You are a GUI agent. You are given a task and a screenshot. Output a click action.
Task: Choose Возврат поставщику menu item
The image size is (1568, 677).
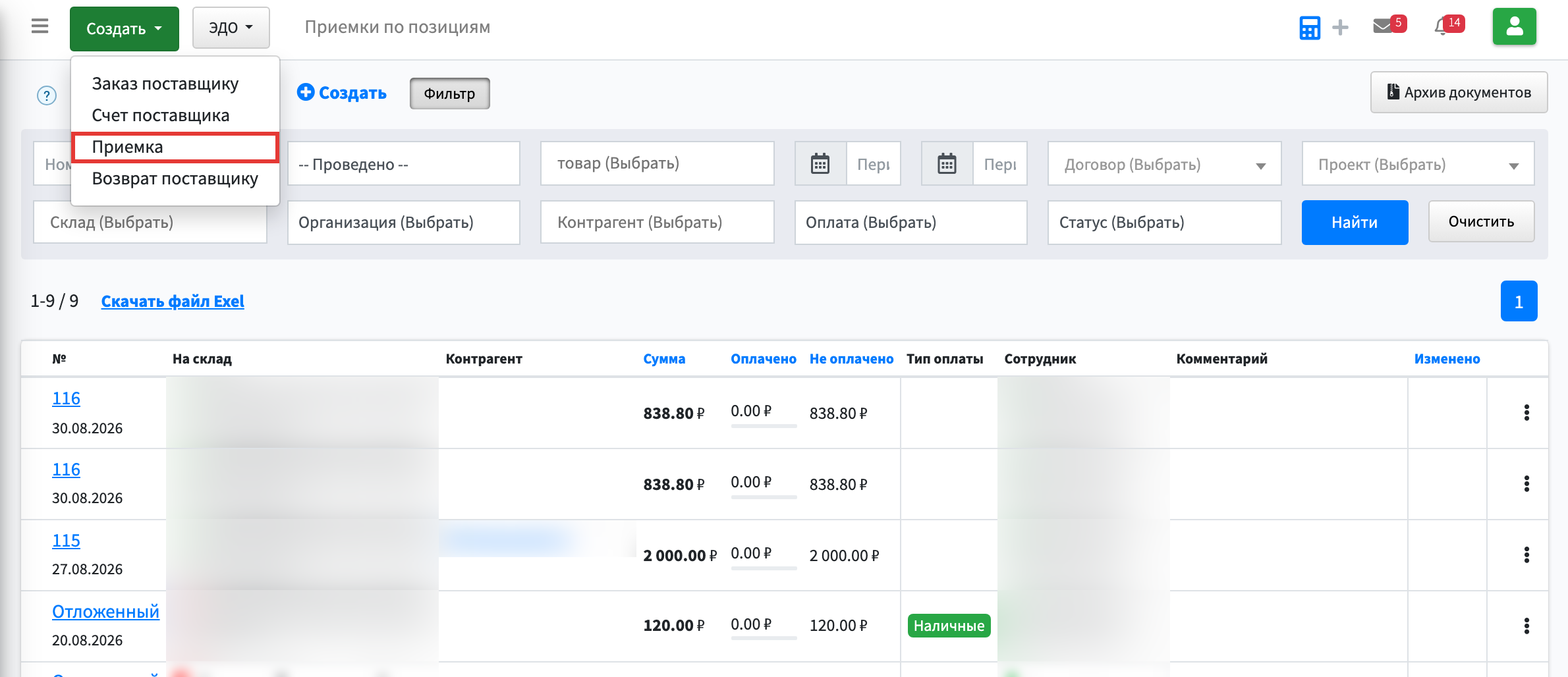pyautogui.click(x=175, y=178)
